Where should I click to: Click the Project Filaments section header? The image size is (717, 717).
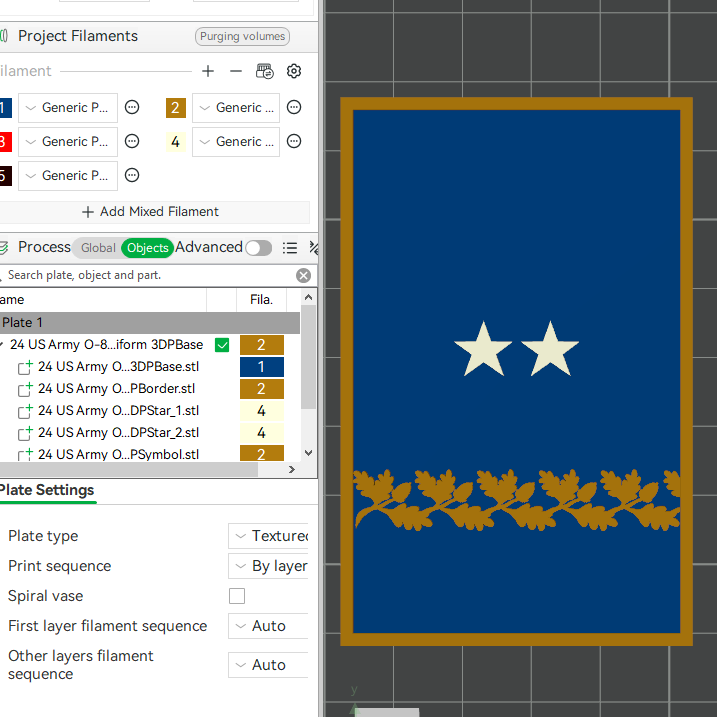click(78, 36)
